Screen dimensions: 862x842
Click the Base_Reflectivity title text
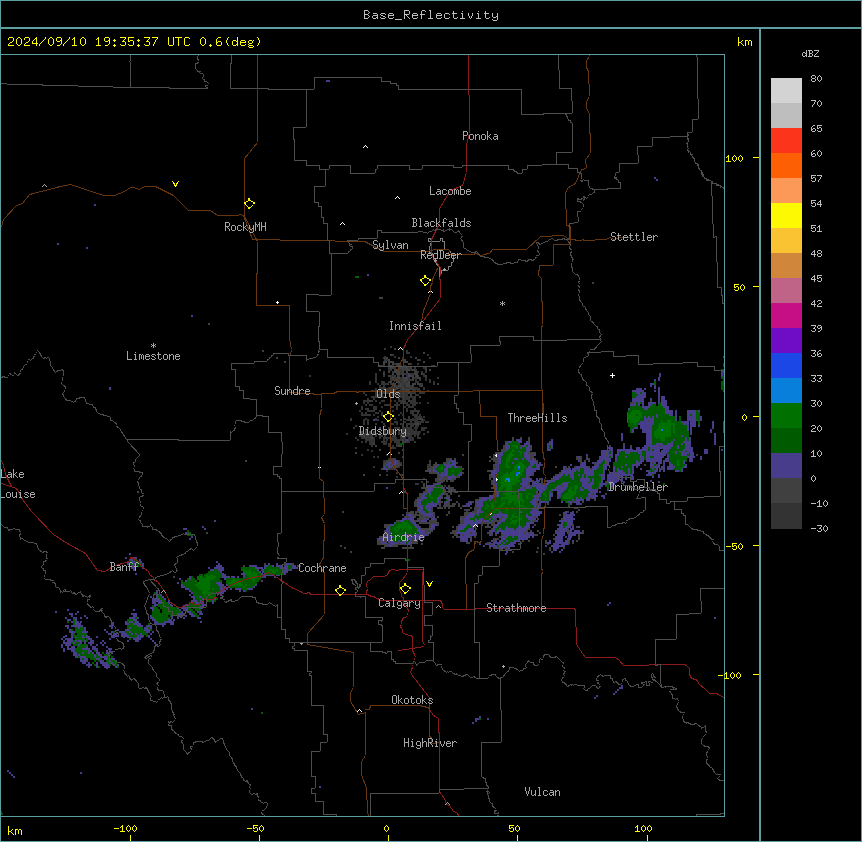coord(431,15)
